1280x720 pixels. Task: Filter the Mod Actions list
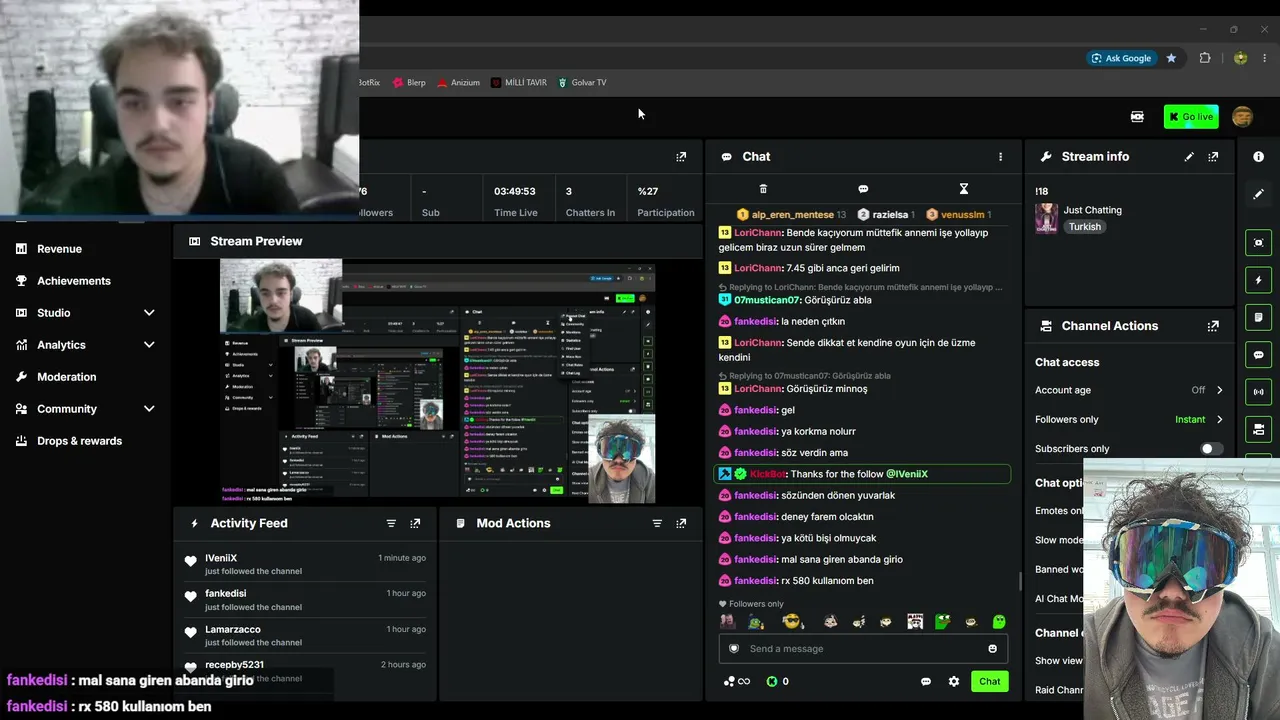coord(657,523)
